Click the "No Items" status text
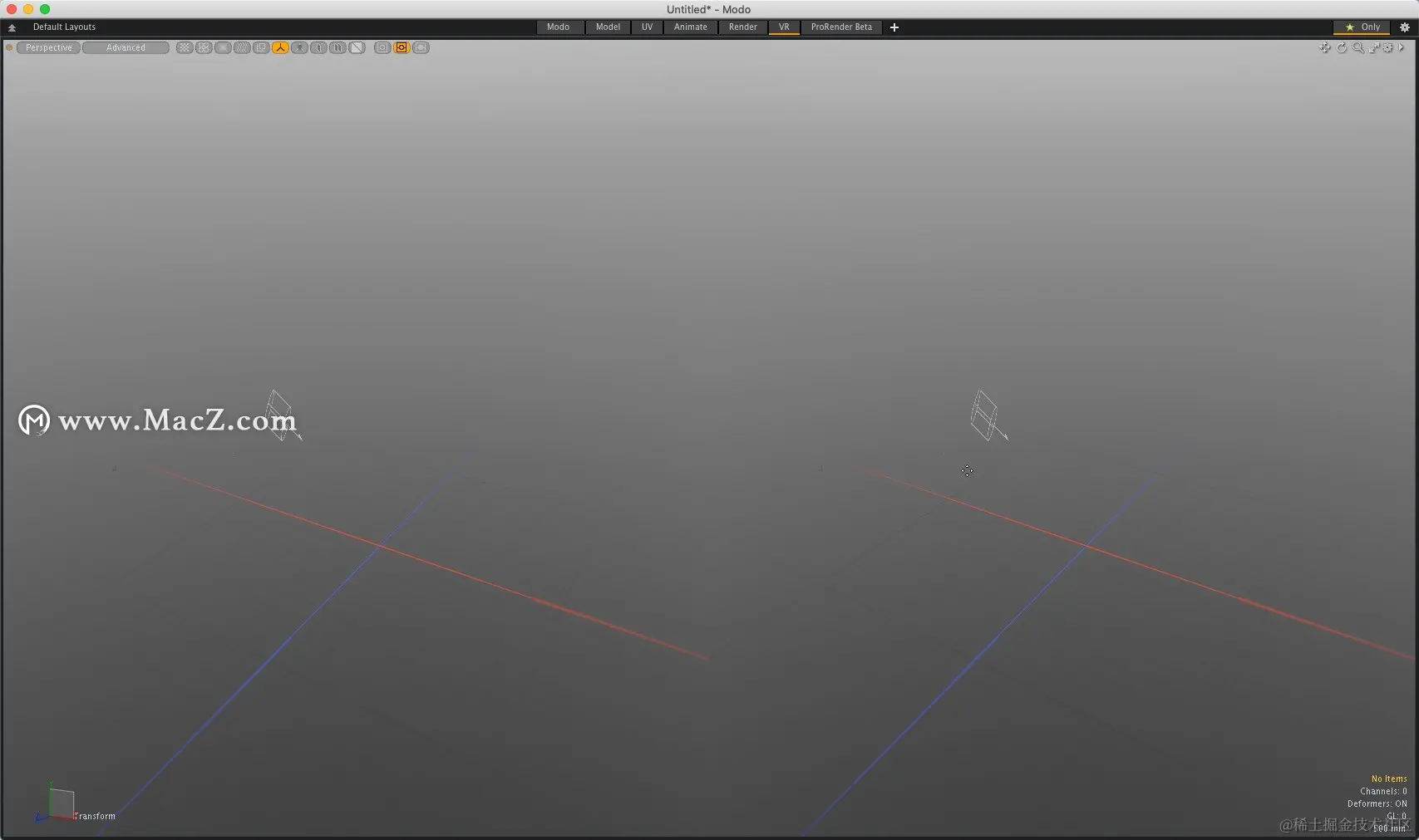Image resolution: width=1419 pixels, height=840 pixels. click(x=1389, y=779)
